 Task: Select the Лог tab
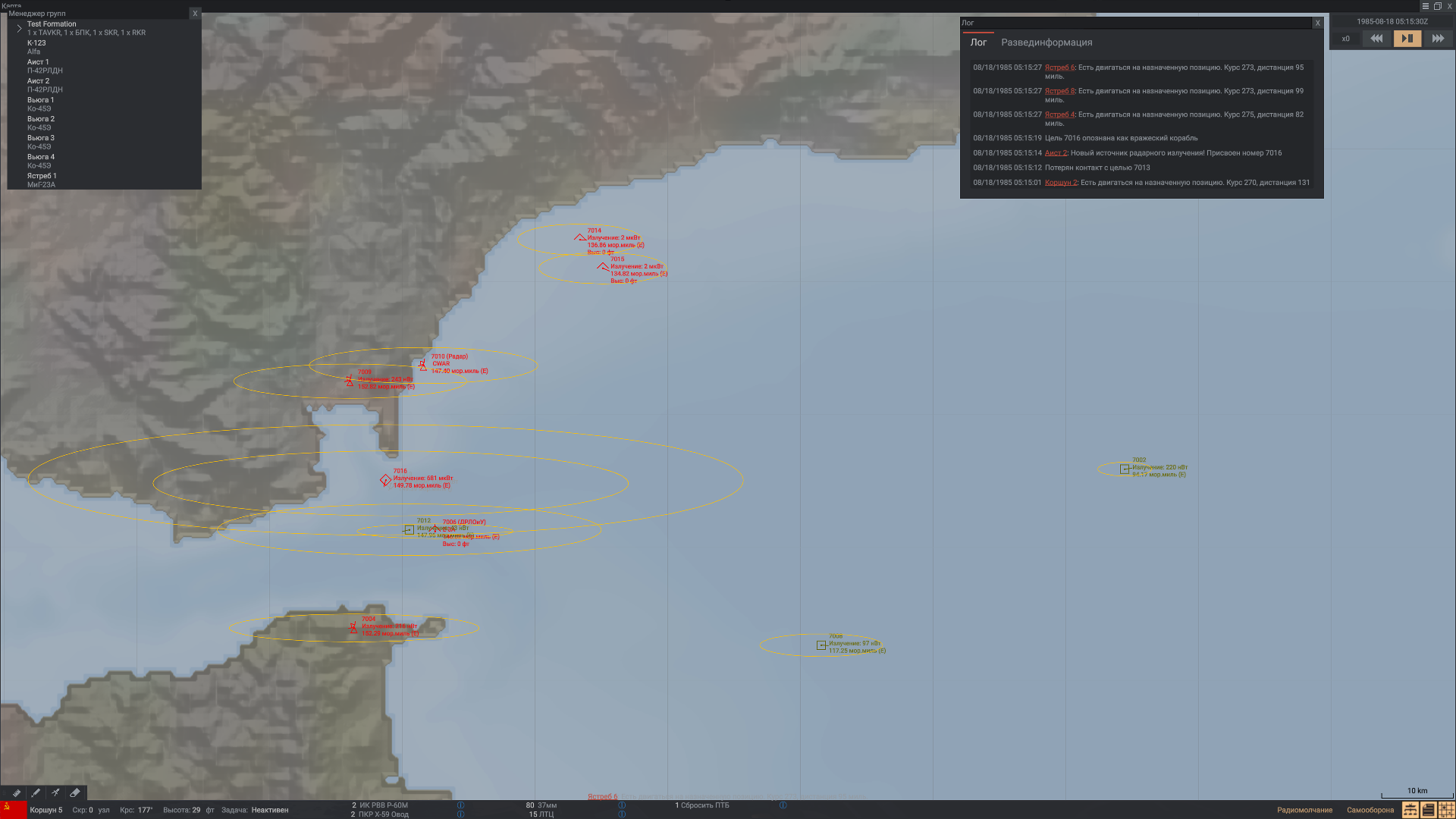point(978,42)
